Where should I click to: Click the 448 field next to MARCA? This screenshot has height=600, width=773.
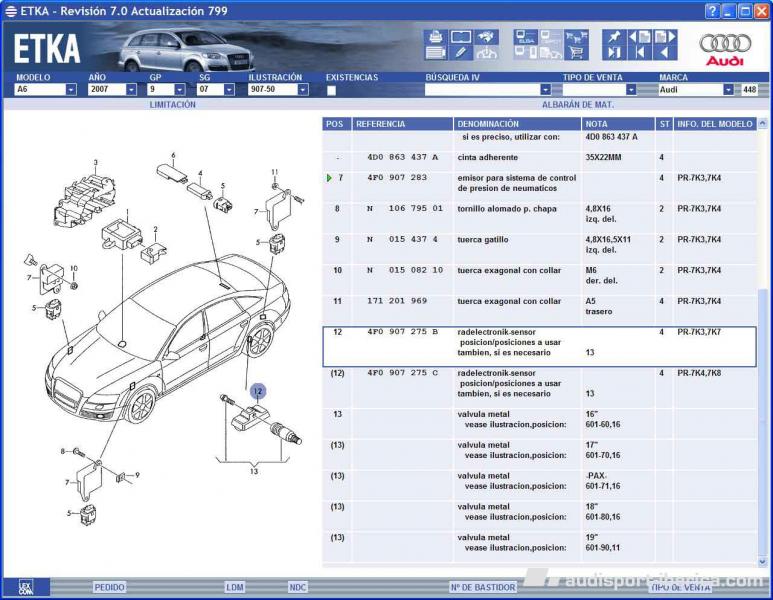749,89
